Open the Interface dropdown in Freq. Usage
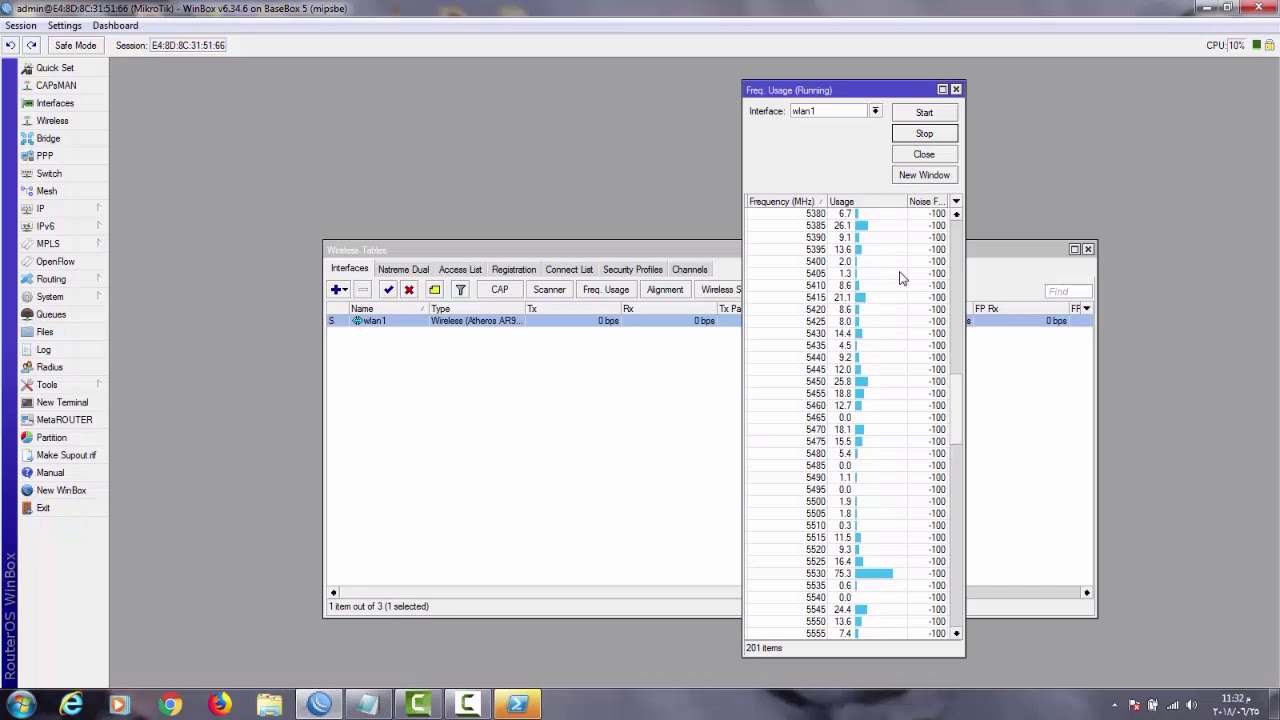The image size is (1280, 720). pos(875,111)
